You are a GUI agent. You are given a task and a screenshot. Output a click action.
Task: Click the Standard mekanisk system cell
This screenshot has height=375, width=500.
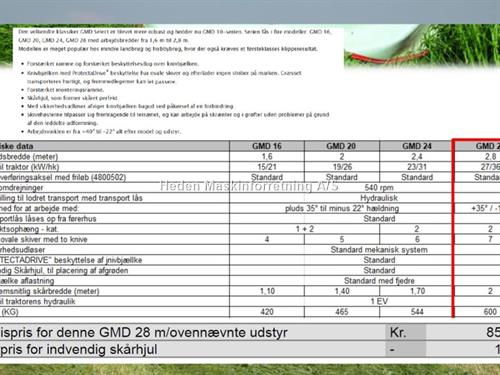coord(379,250)
